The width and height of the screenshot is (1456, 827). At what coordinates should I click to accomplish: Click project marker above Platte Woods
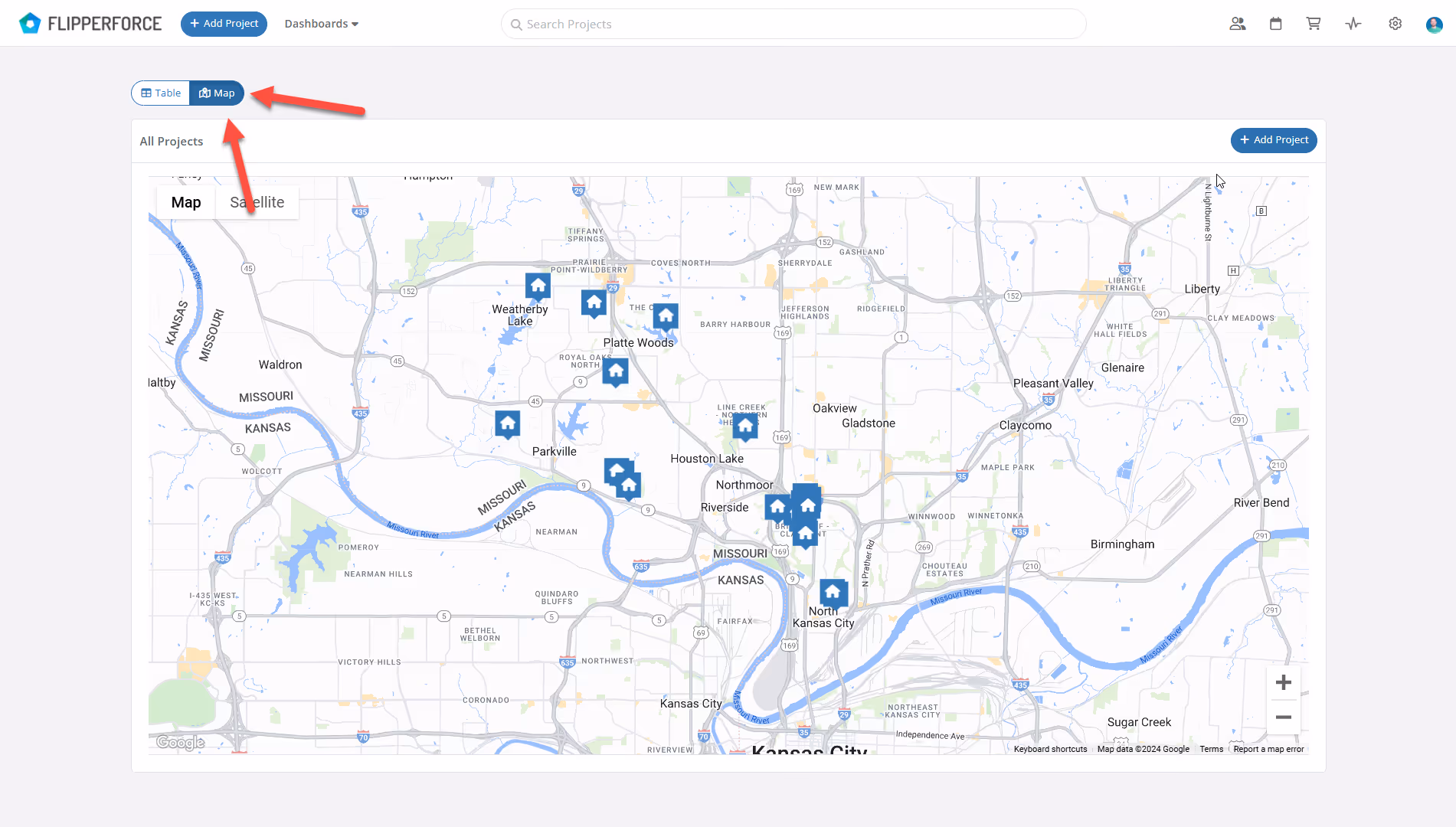click(666, 315)
